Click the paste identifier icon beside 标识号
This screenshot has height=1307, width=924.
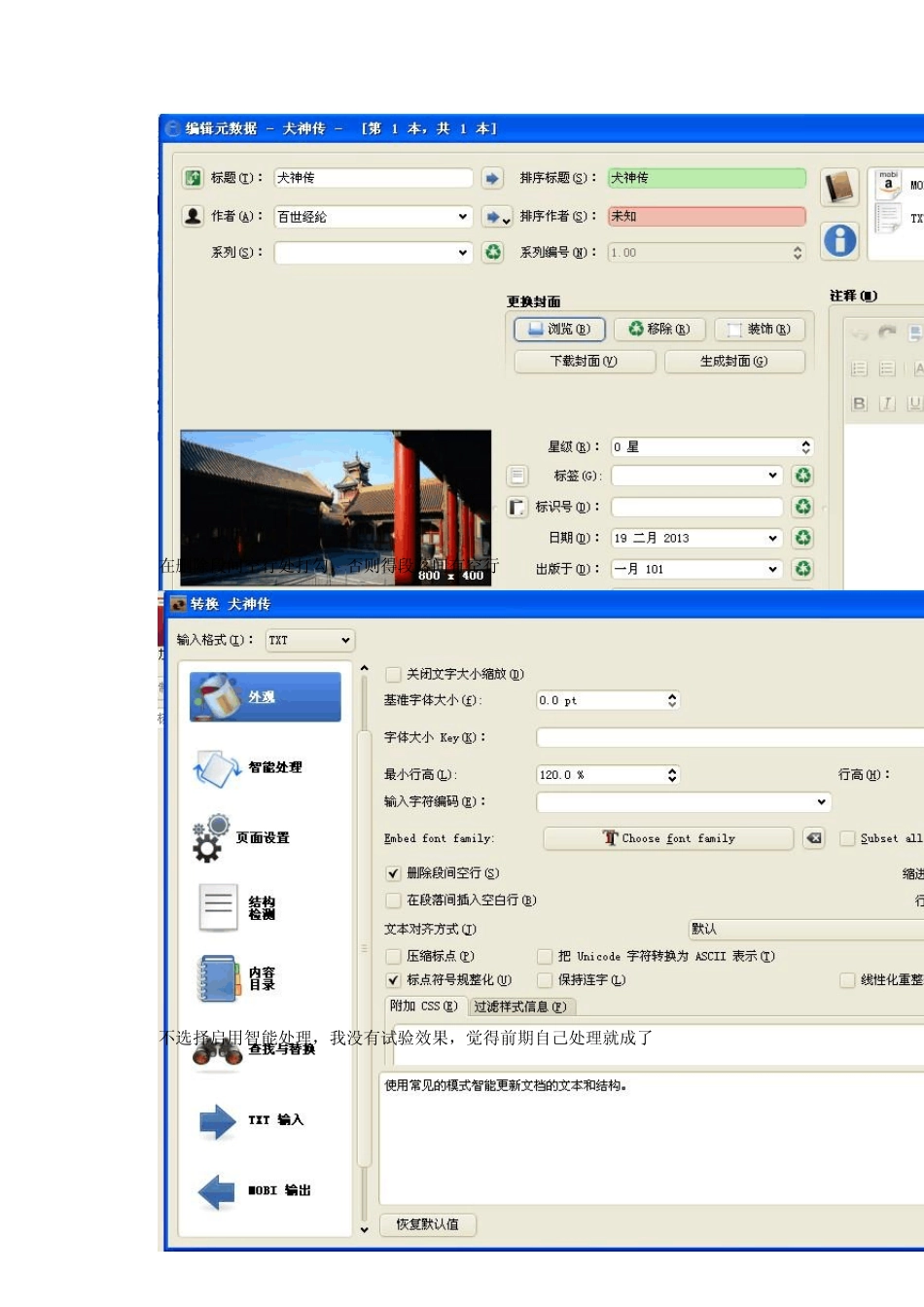[517, 507]
